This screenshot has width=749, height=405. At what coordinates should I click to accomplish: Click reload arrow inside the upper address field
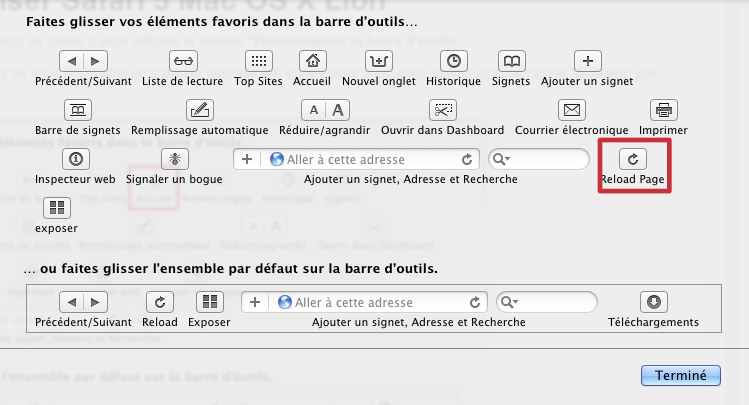click(467, 160)
